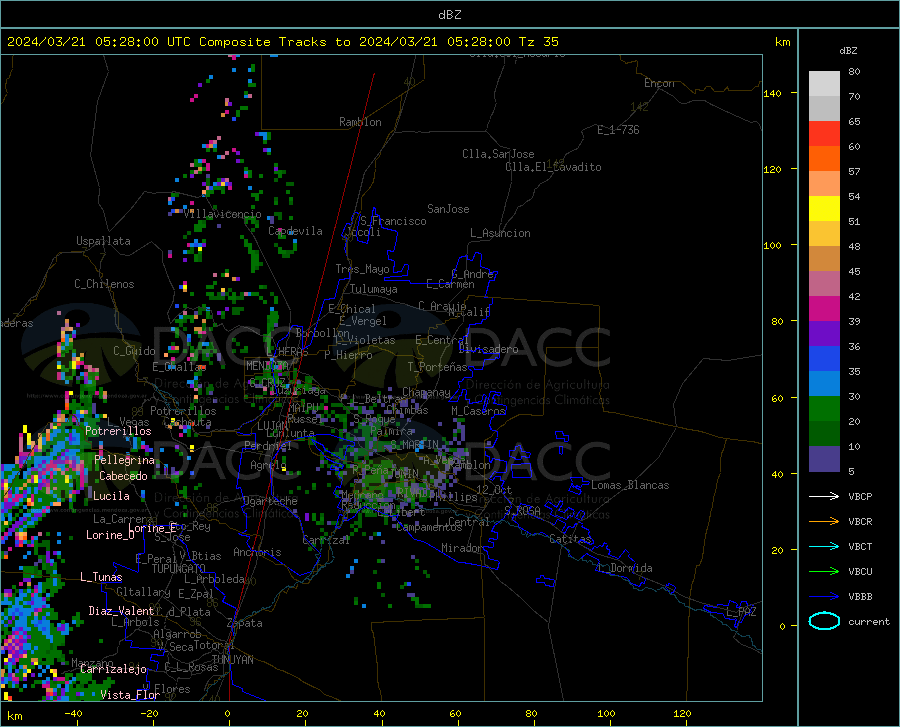Click the 'Lucila' map label
Image resolution: width=900 pixels, height=727 pixels.
[111, 496]
